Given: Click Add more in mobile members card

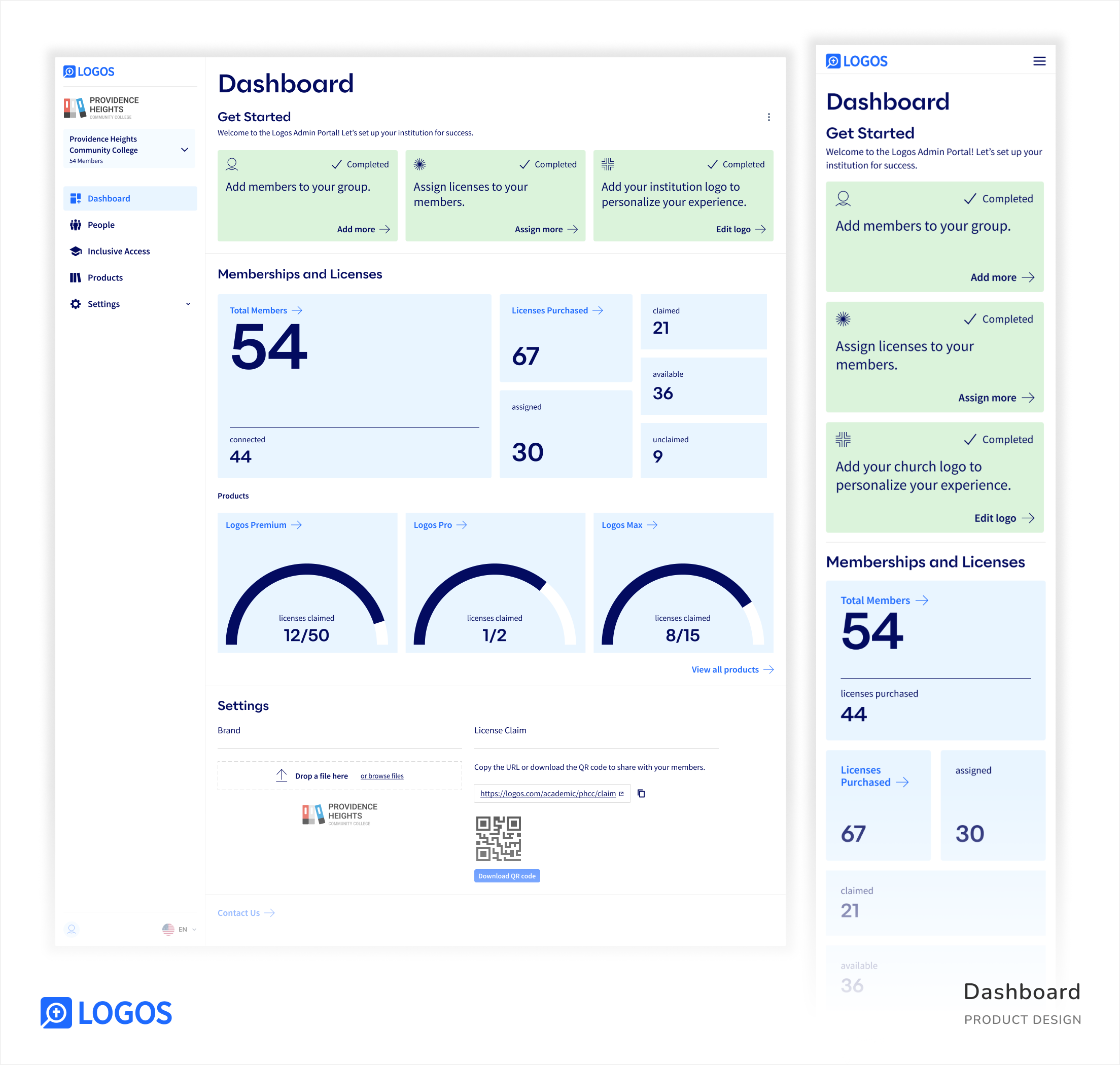Looking at the screenshot, I should point(1002,277).
